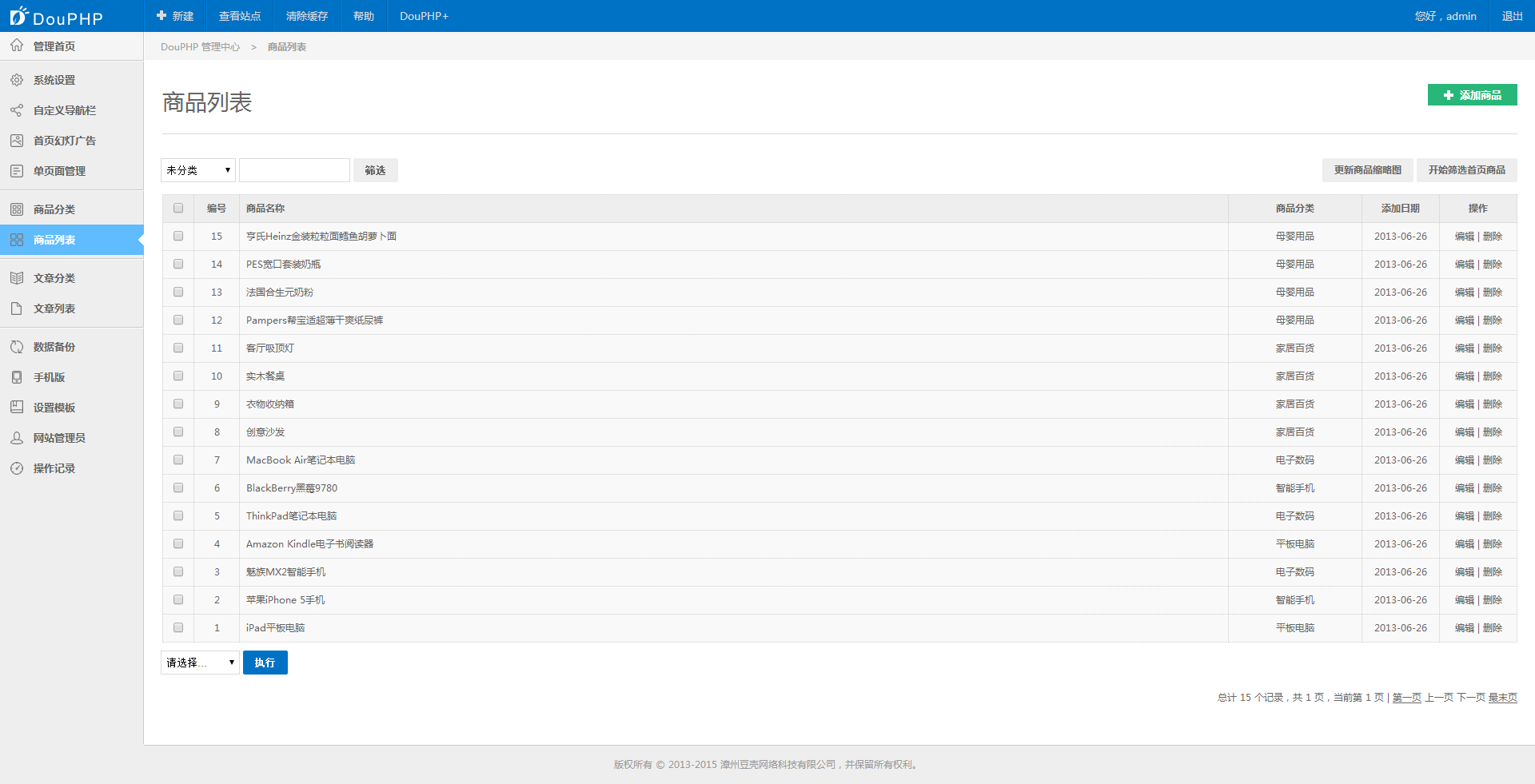The image size is (1535, 784).
Task: Click the plus icon in 新建 menu
Action: 161,16
